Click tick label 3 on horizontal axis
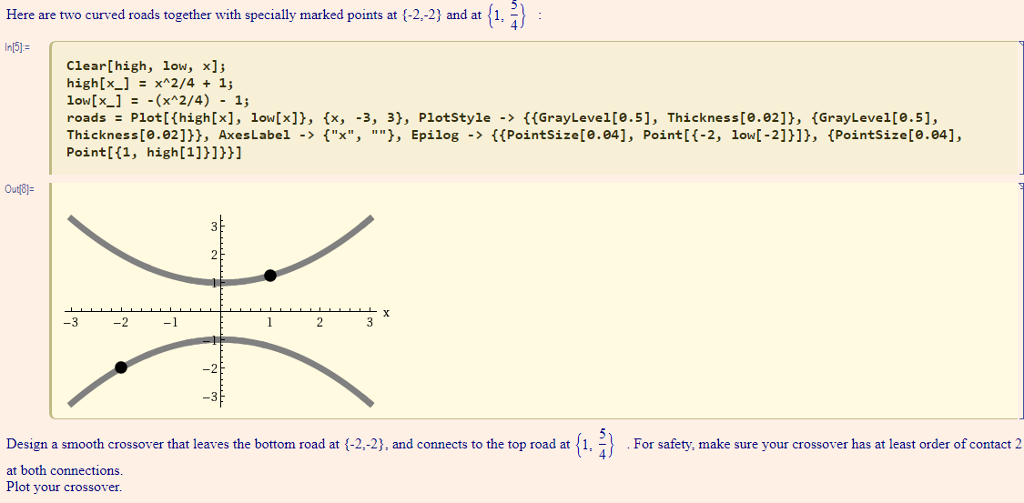Screen dimensions: 1024x503 [369, 323]
